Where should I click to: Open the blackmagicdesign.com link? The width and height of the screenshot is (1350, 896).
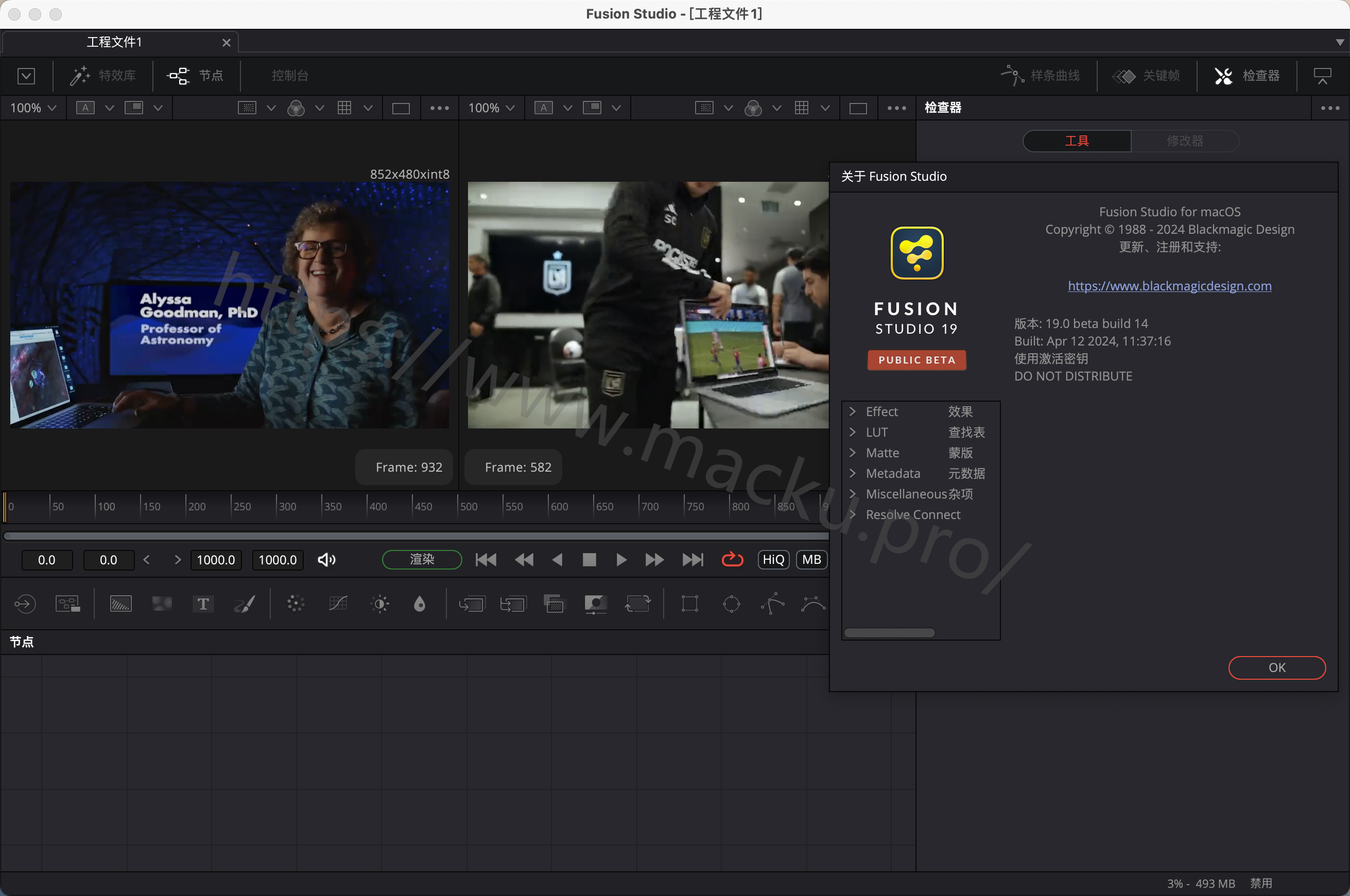coord(1169,286)
